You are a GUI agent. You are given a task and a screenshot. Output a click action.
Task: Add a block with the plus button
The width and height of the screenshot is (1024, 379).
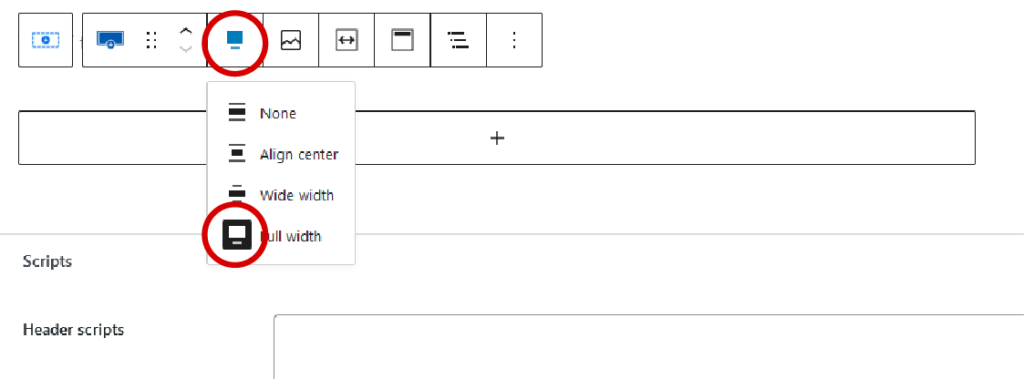pyautogui.click(x=497, y=138)
